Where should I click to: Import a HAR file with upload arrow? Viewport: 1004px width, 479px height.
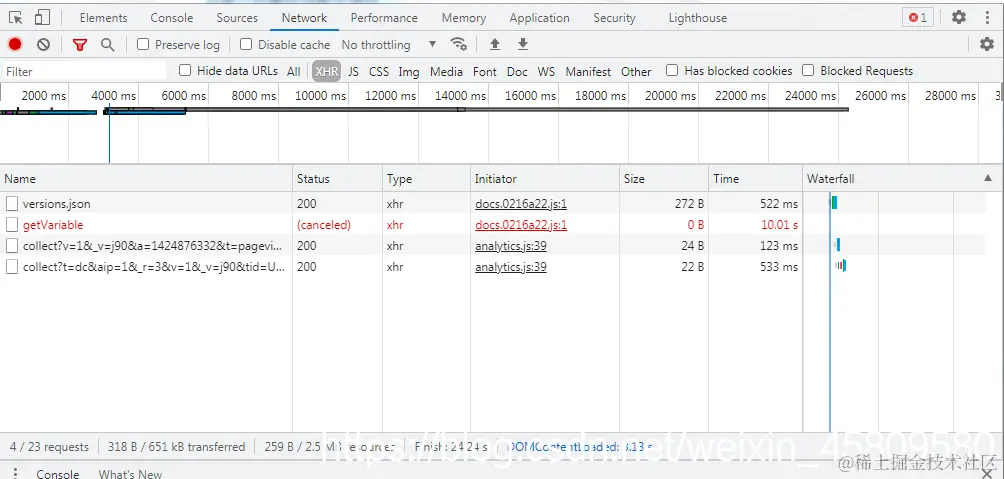point(494,44)
